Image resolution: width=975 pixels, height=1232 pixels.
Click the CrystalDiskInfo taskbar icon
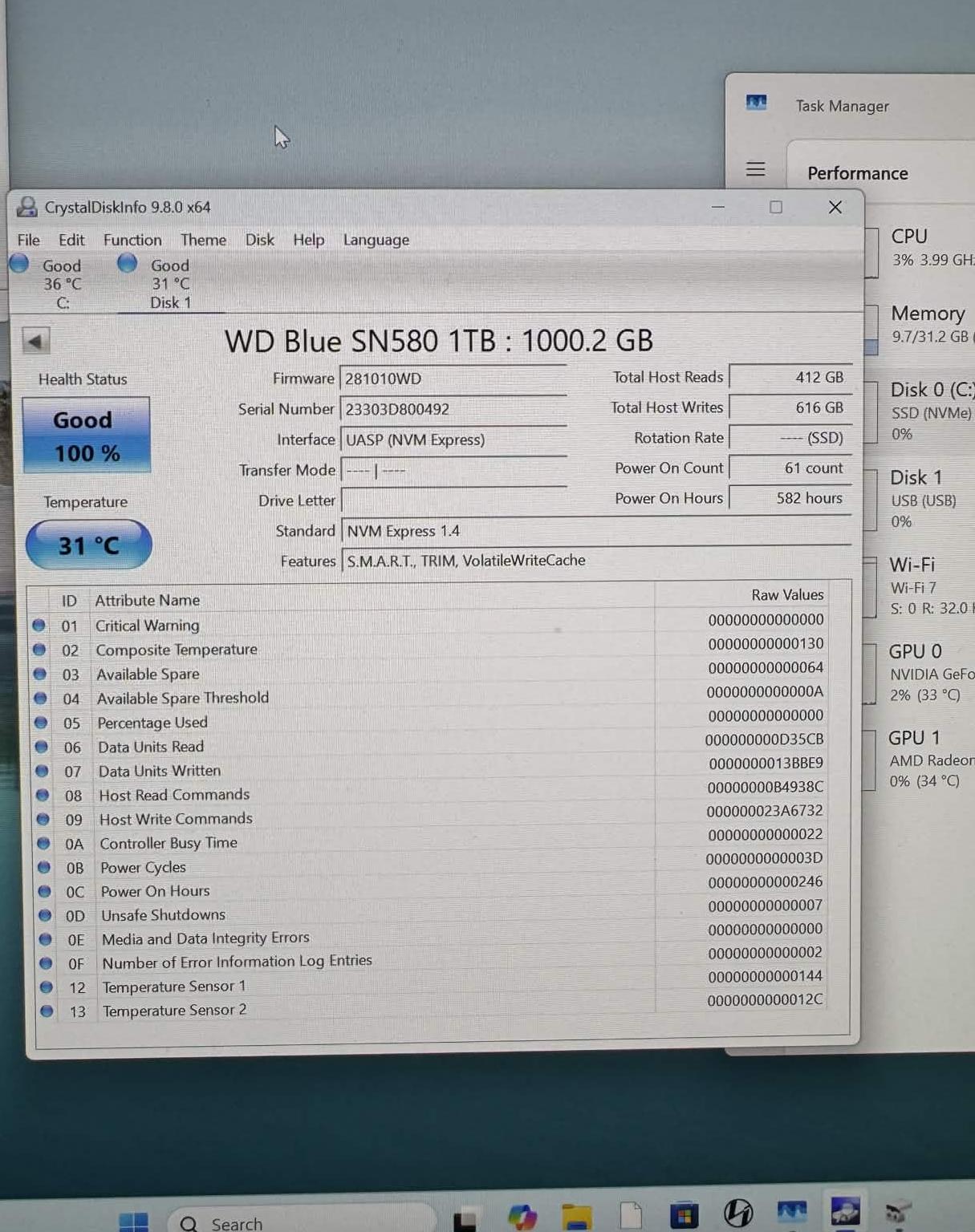[845, 1210]
